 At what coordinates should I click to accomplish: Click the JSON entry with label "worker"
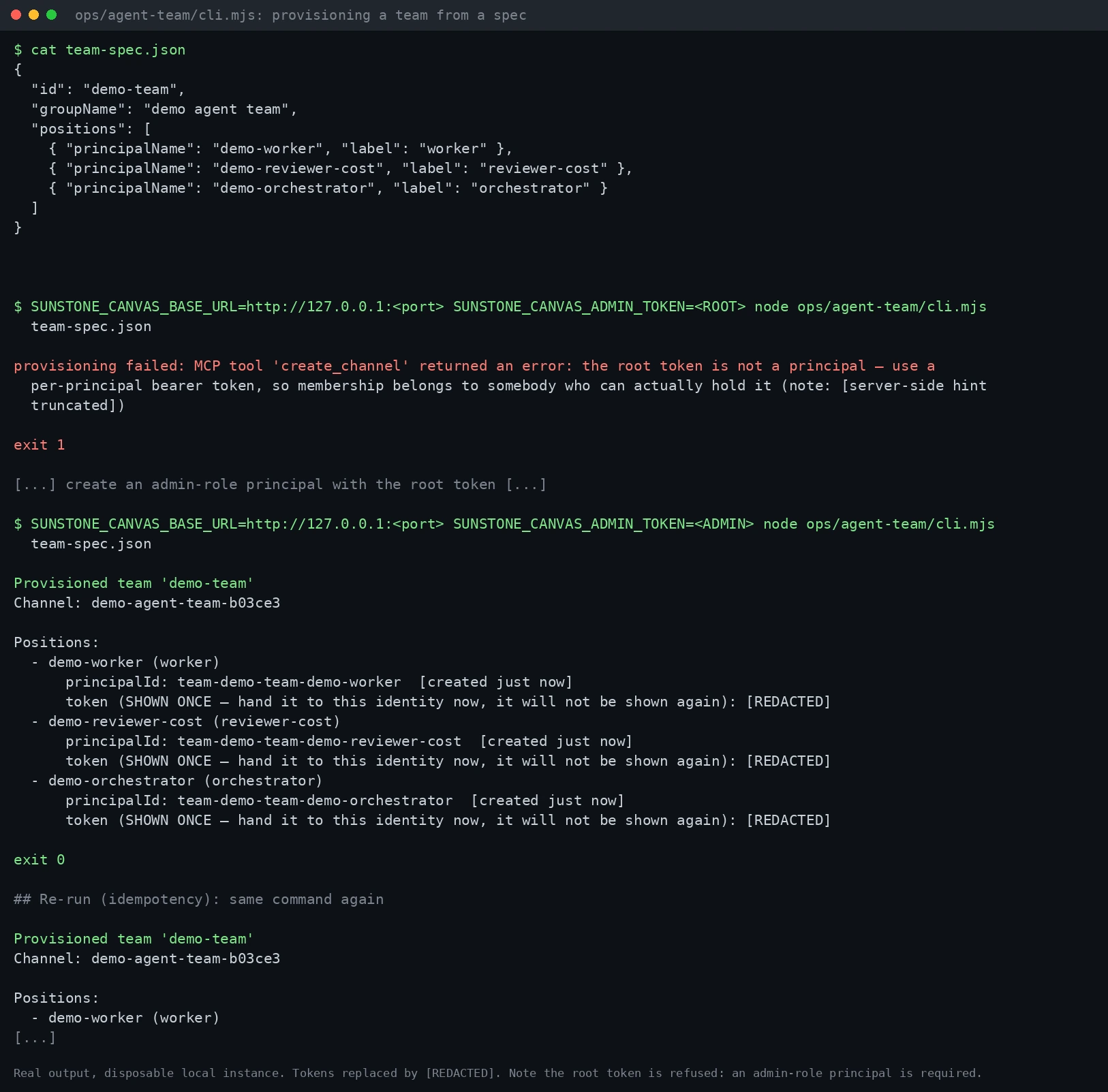pyautogui.click(x=280, y=149)
